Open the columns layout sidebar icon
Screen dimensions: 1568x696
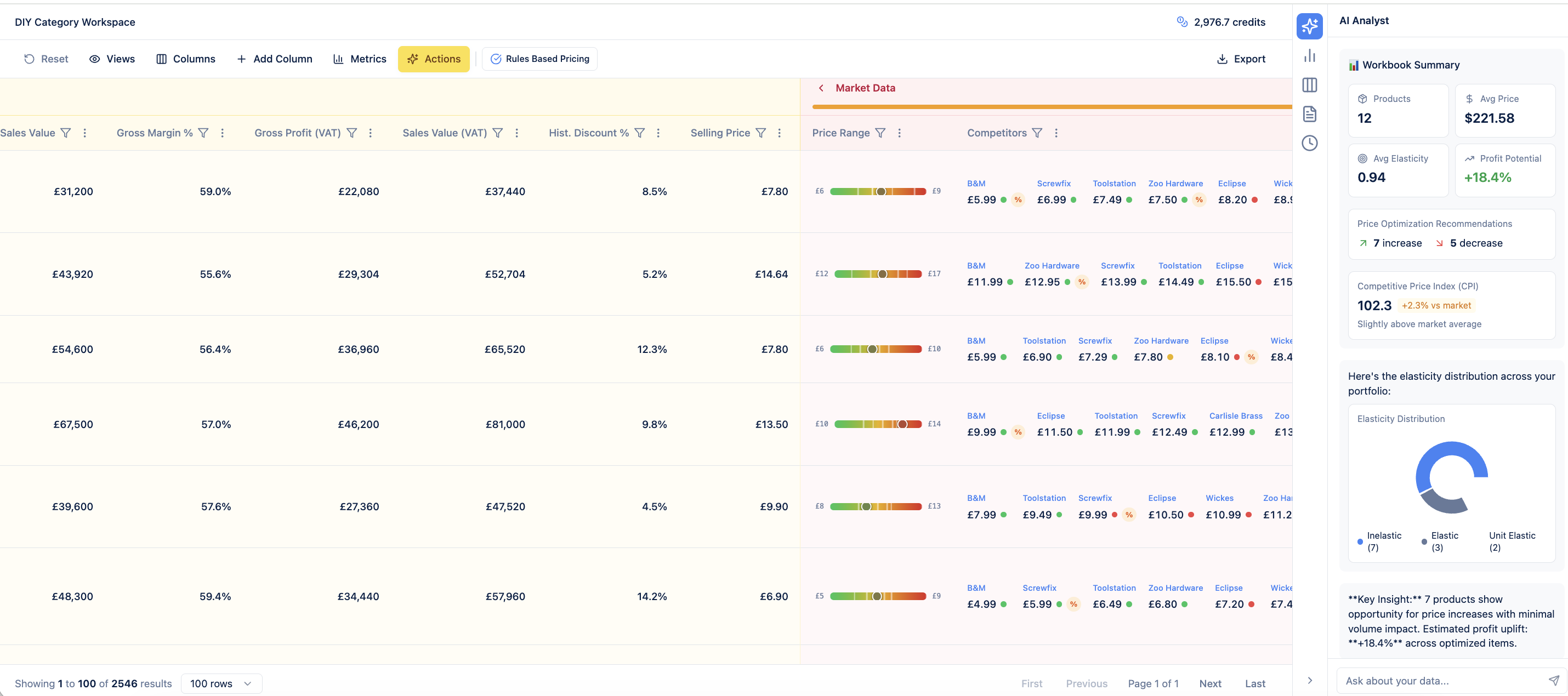click(x=1309, y=85)
